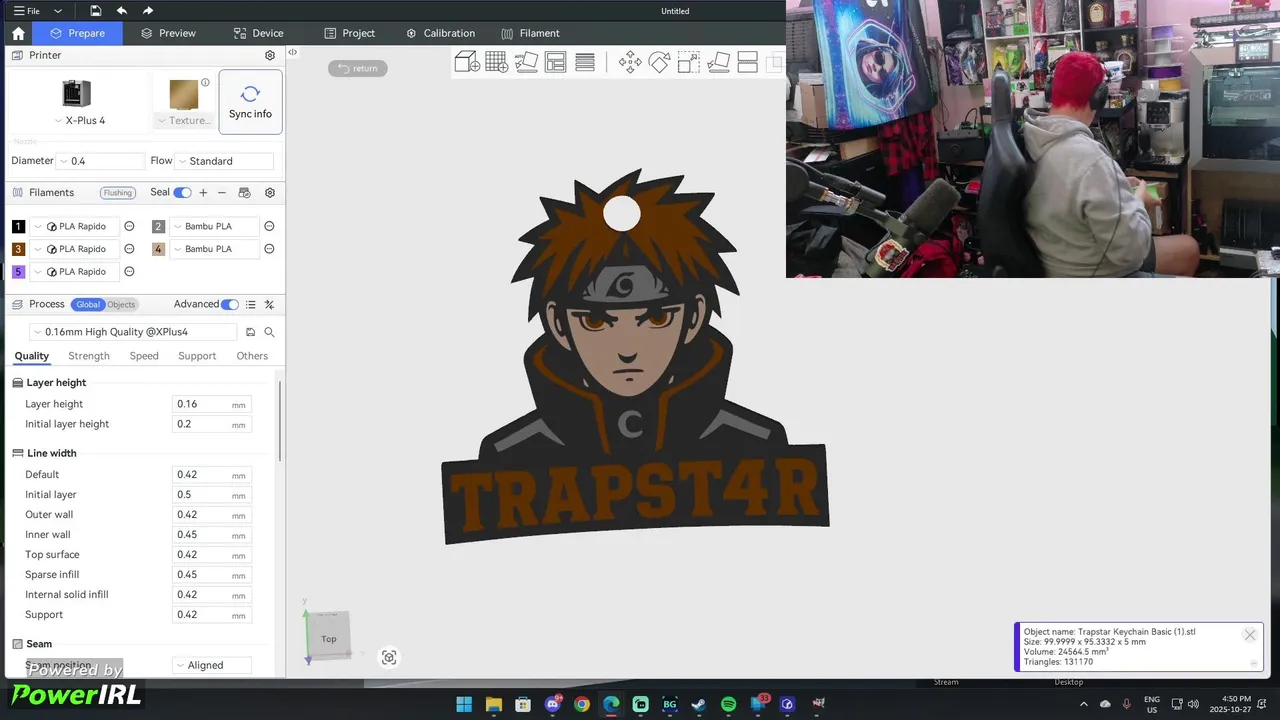The width and height of the screenshot is (1280, 720).
Task: Click the Arrange all objects icon
Action: click(x=556, y=62)
